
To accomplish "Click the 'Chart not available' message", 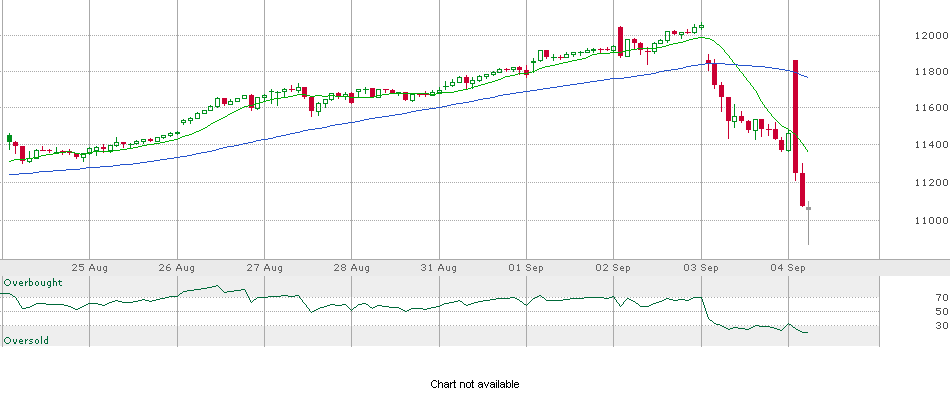I will 474,384.
